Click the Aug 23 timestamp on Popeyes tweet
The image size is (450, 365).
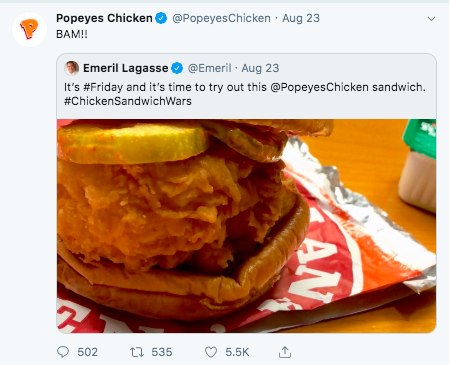point(301,18)
